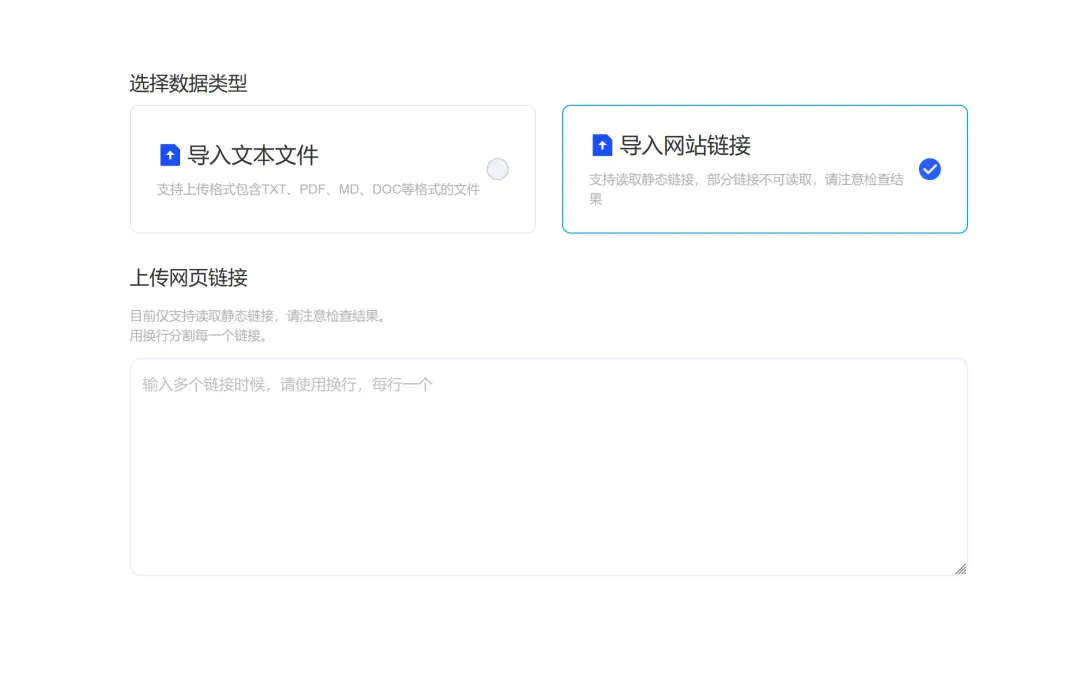This screenshot has width=1080, height=687.
Task: Click the textarea resize handle corner
Action: coord(960,568)
